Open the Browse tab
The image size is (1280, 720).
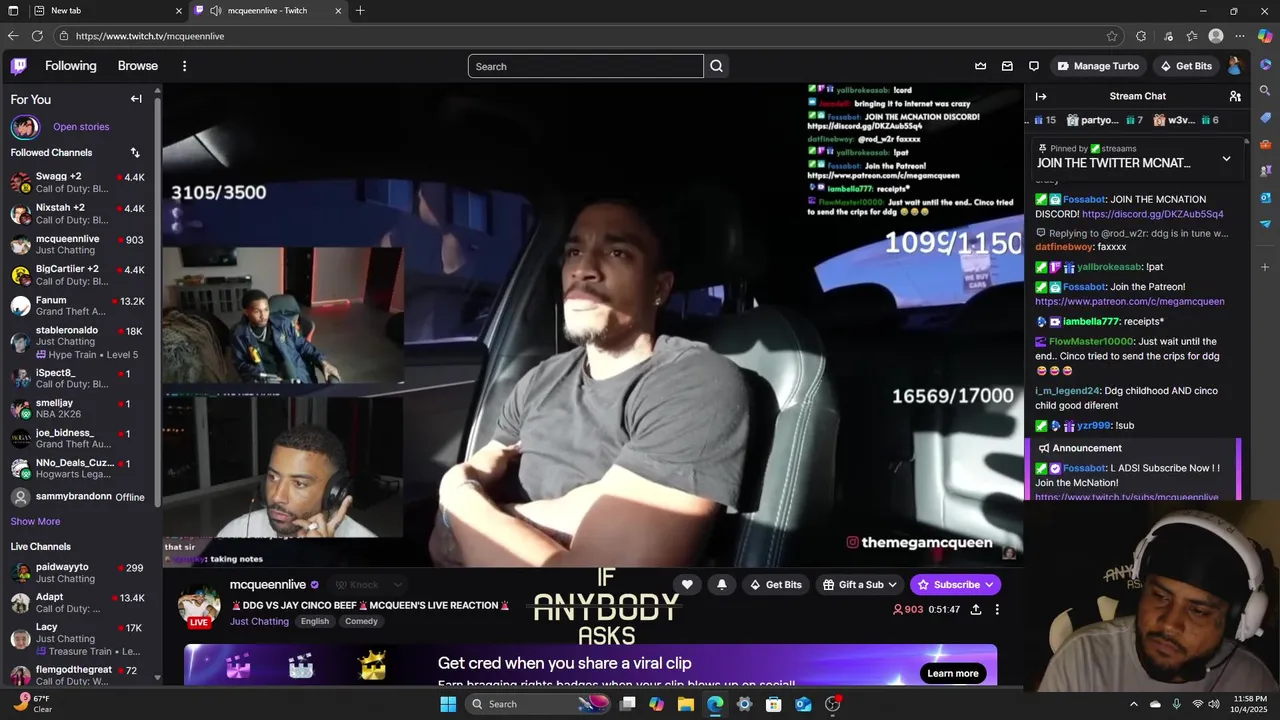click(138, 66)
